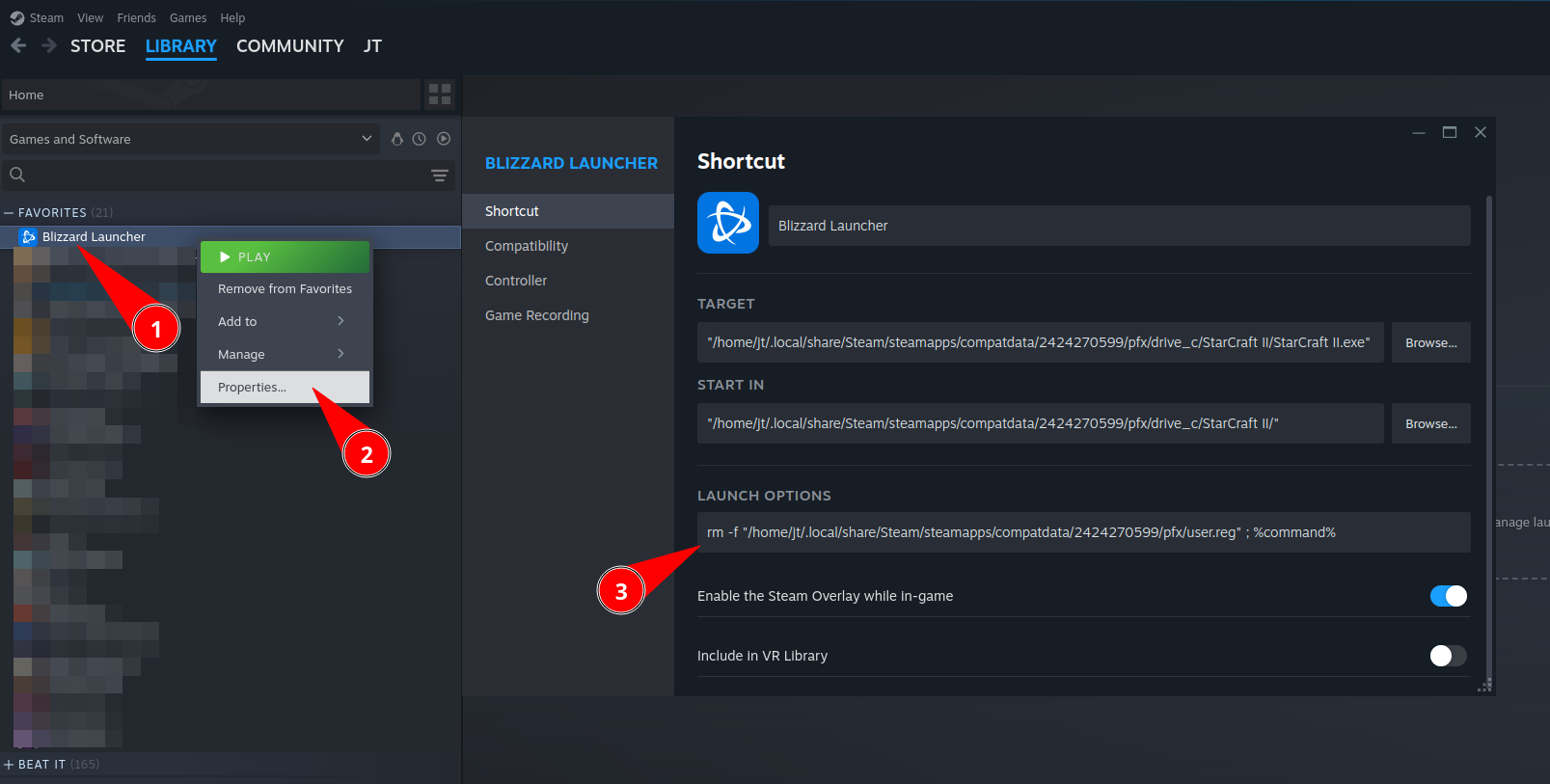Select Remove from Favorites

tap(285, 288)
